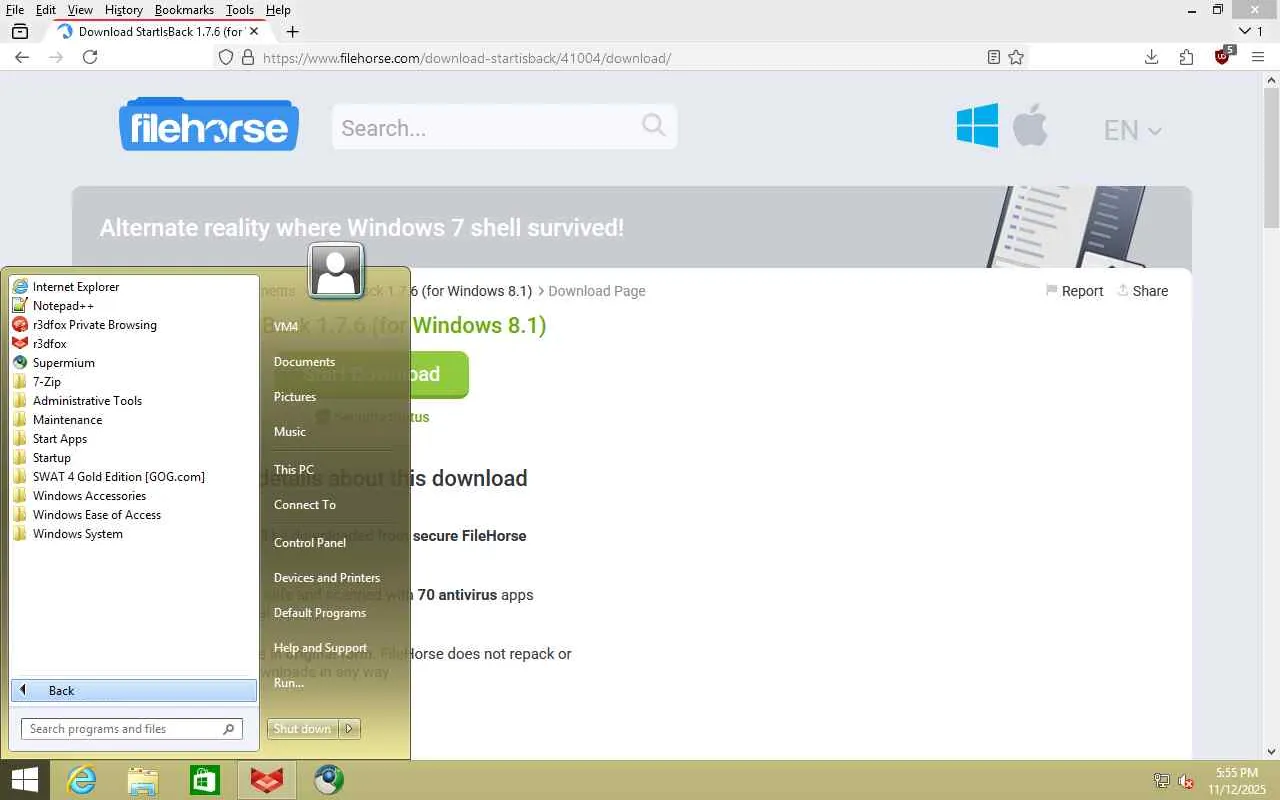The height and width of the screenshot is (800, 1280).
Task: Open a new tab with plus icon
Action: [292, 31]
